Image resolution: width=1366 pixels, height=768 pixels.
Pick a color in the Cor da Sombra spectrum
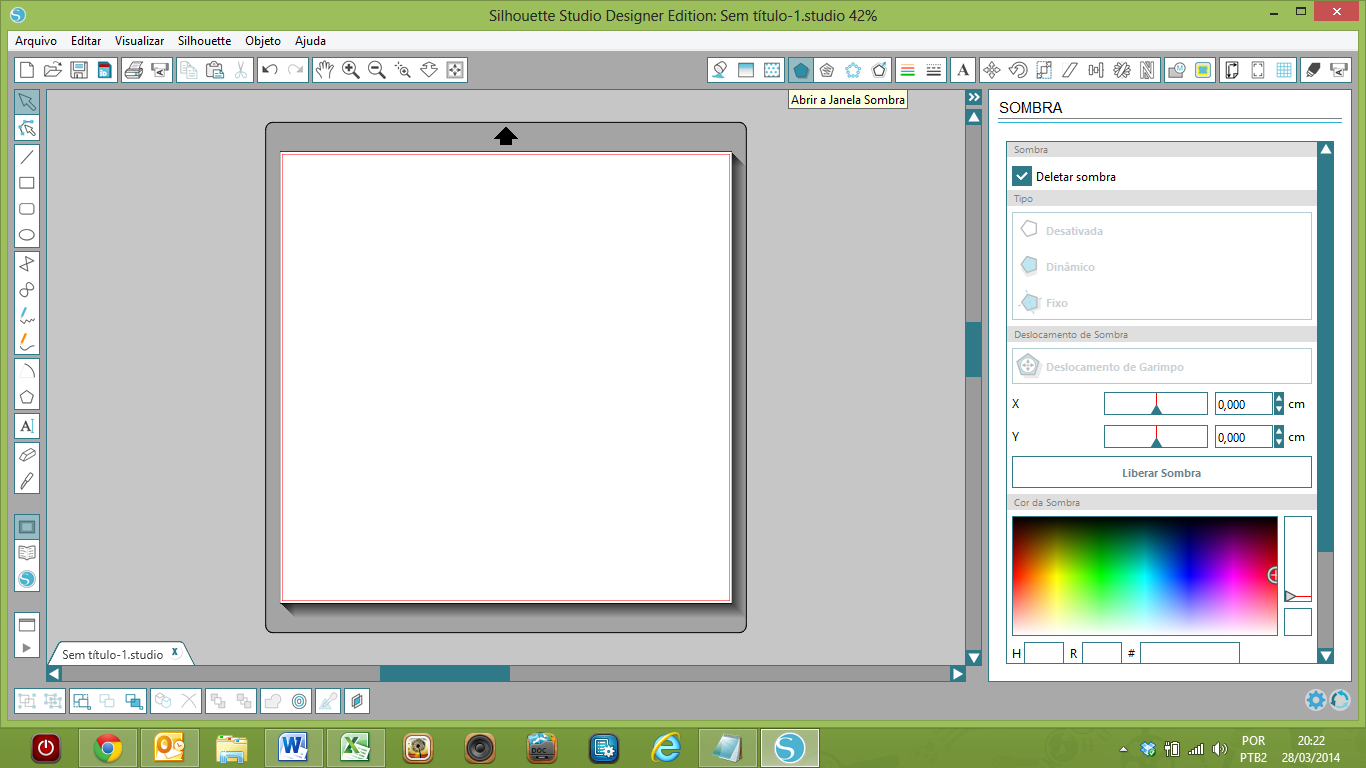(1144, 575)
